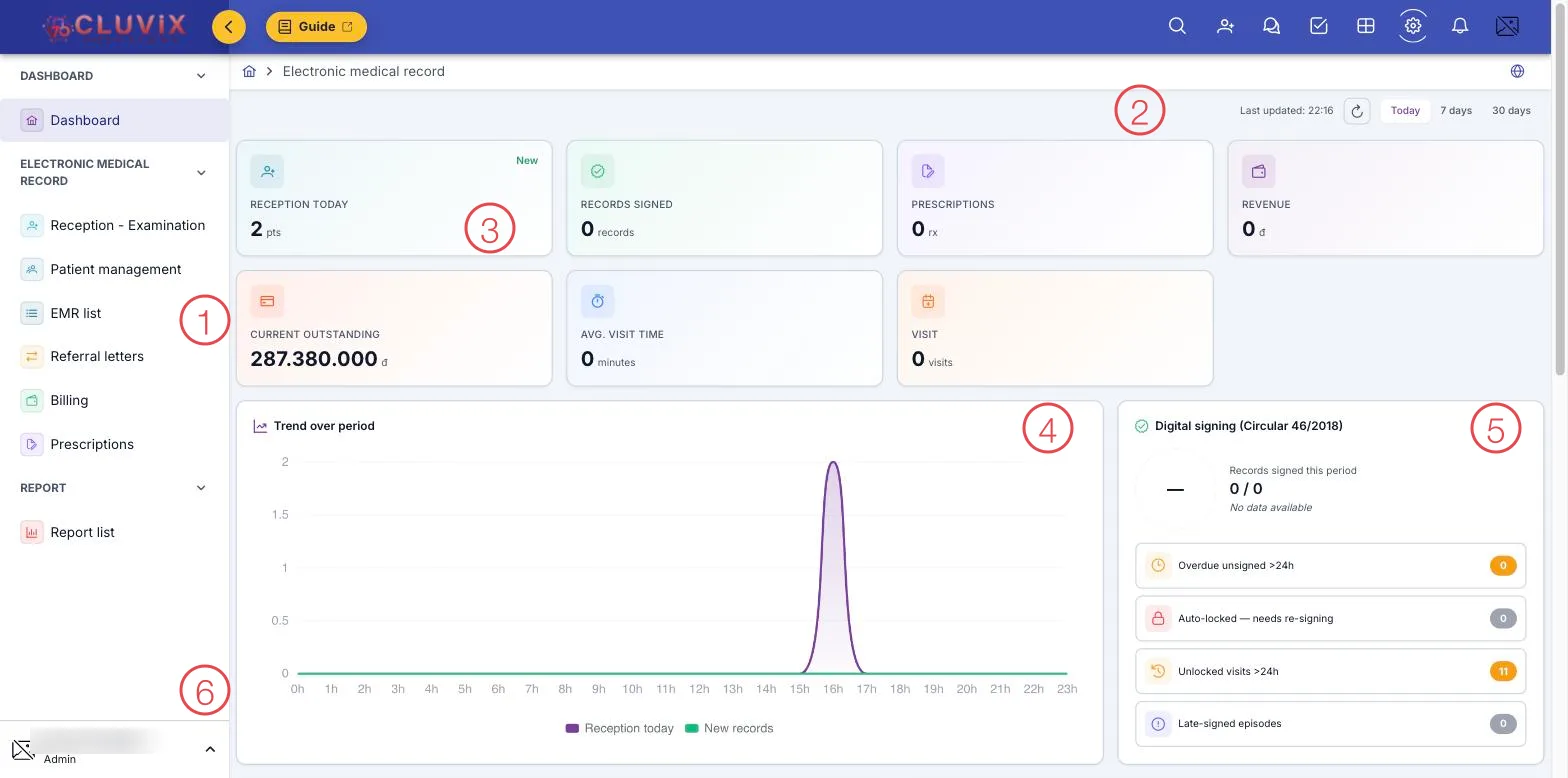Go to Billing in sidebar
1568x778 pixels.
click(114, 400)
